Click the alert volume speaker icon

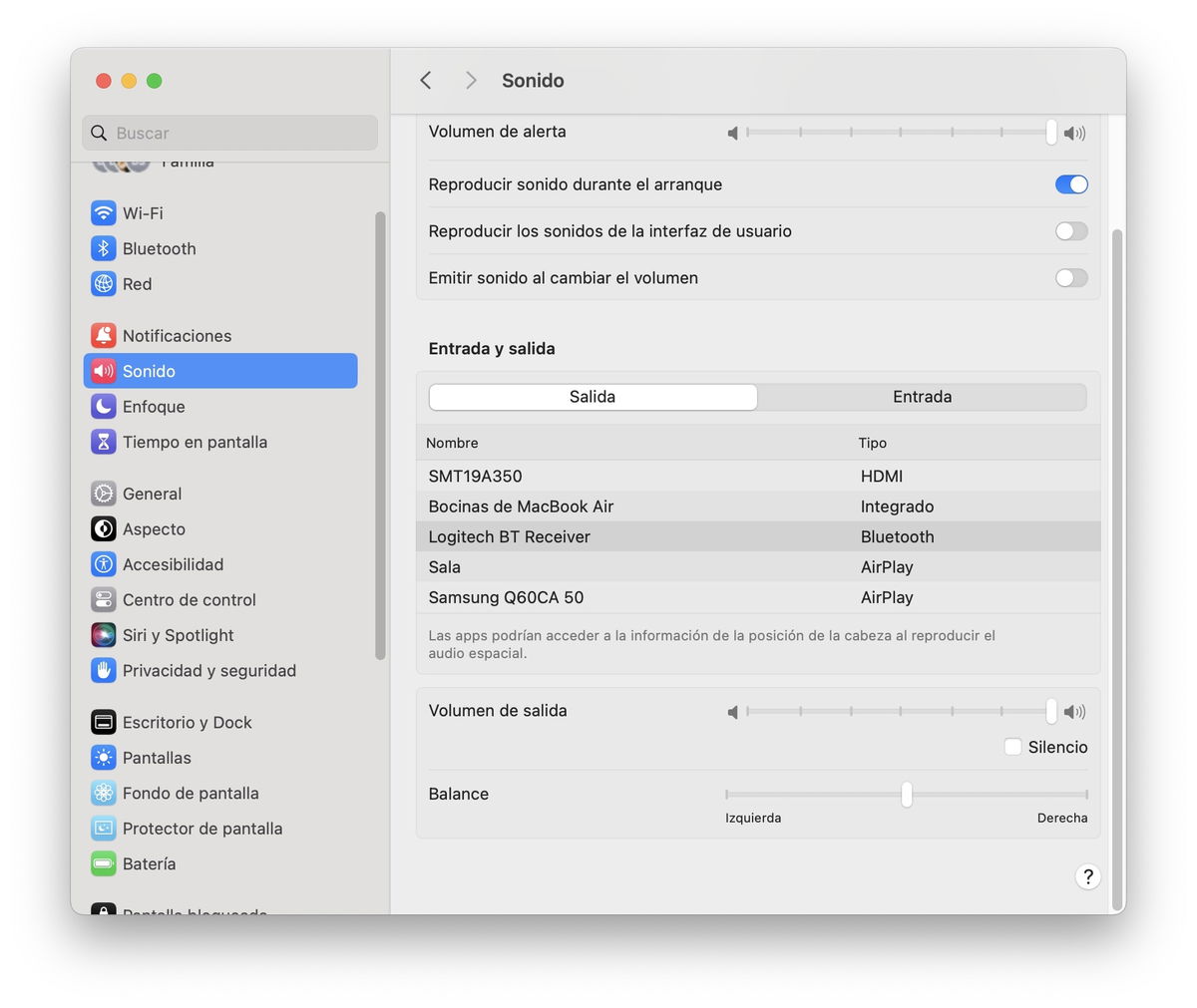(733, 132)
